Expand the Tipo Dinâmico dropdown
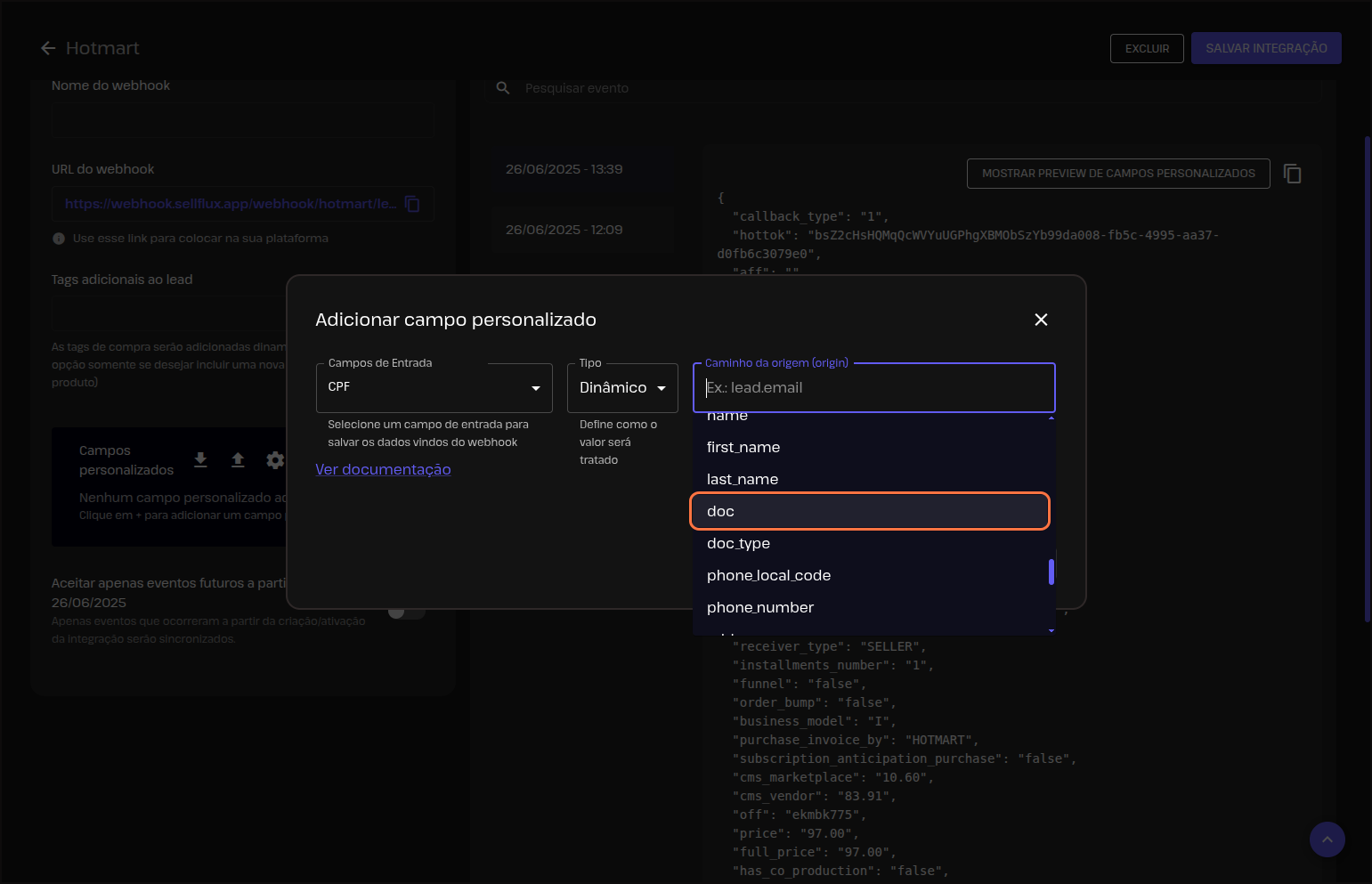The height and width of the screenshot is (884, 1372). coord(622,388)
